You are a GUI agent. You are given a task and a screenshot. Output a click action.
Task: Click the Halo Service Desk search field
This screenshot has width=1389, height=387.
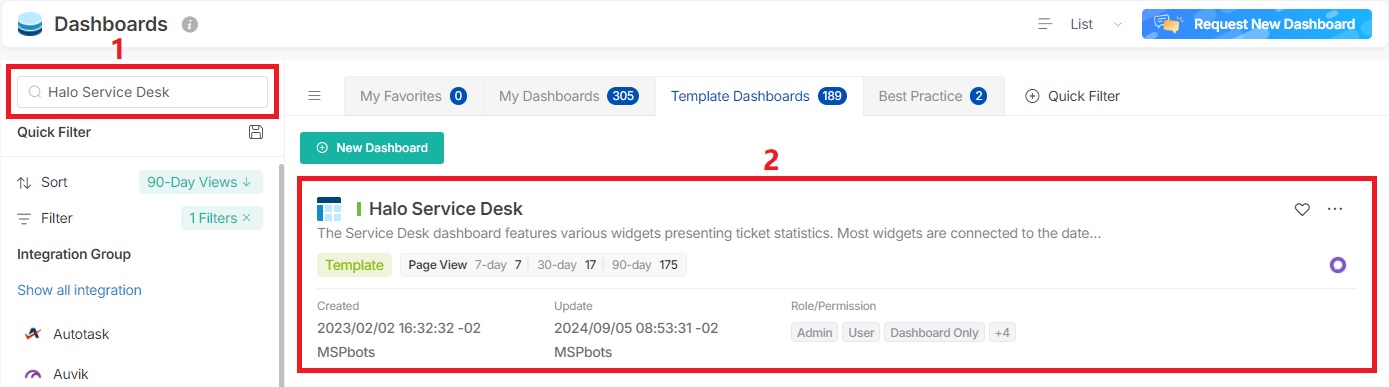coord(143,92)
